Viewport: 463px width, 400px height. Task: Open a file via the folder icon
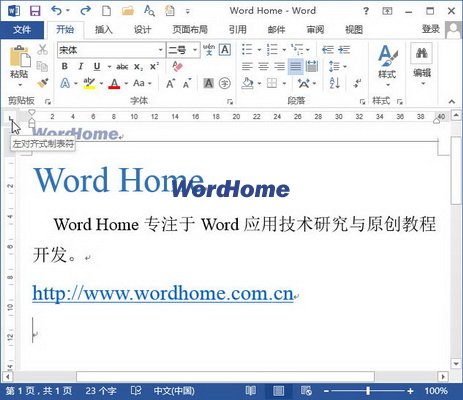[x=128, y=11]
